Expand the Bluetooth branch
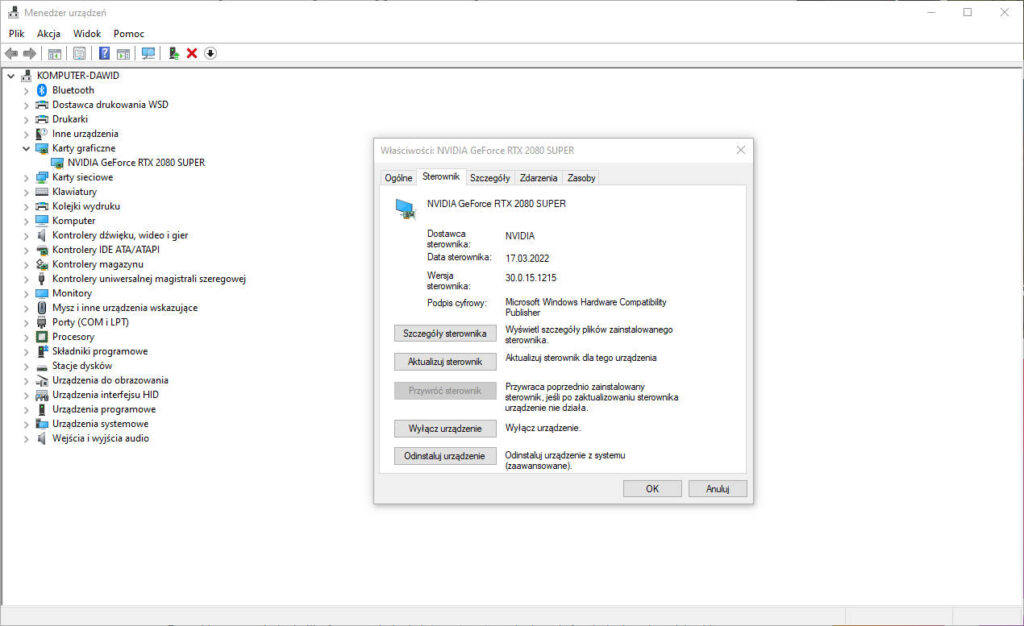Image resolution: width=1024 pixels, height=626 pixels. (x=26, y=91)
